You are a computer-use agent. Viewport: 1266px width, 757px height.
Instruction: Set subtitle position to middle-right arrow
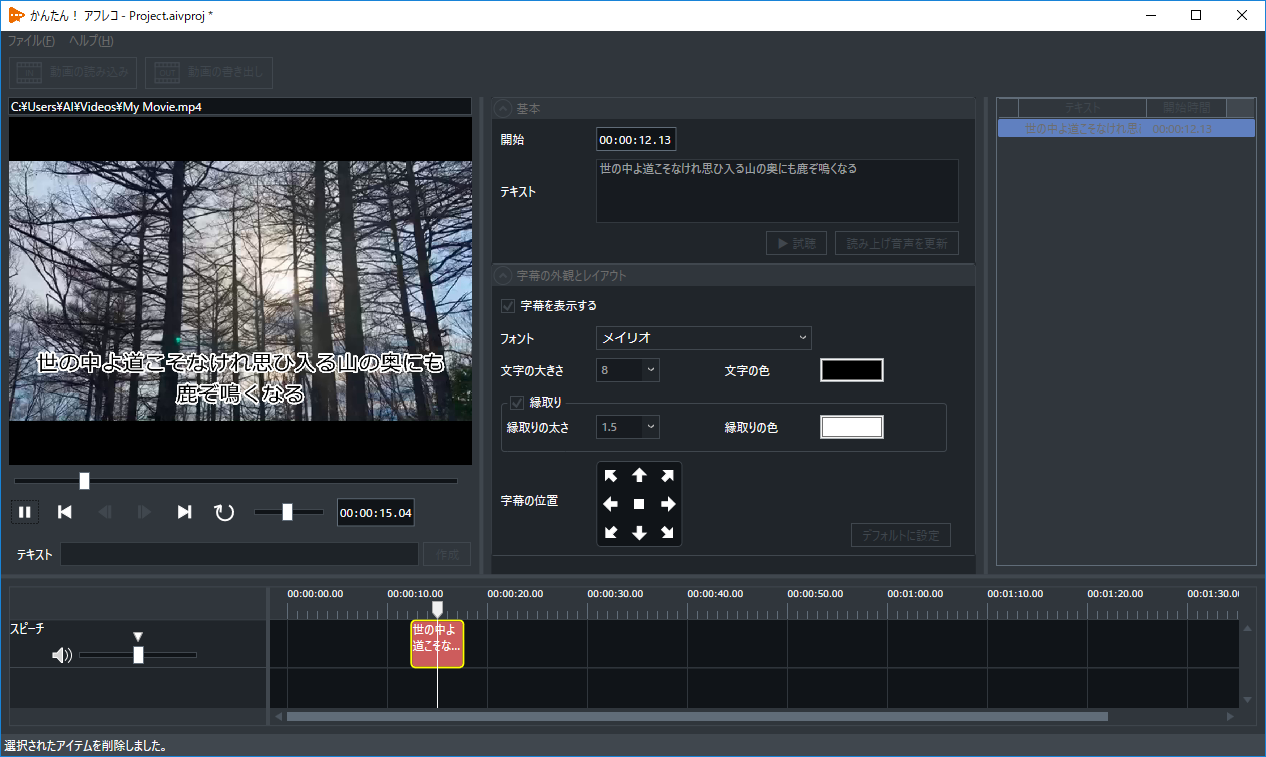point(667,504)
